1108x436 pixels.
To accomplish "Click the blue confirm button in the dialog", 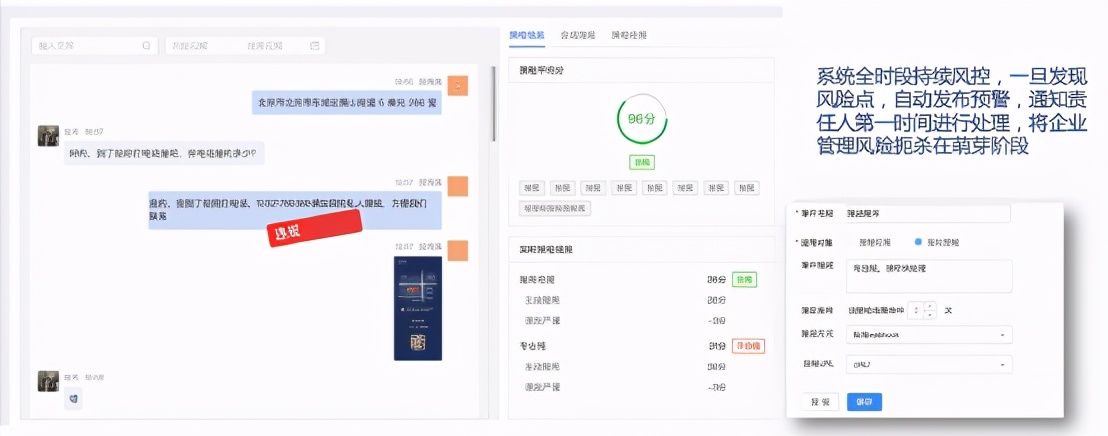I will pyautogui.click(x=864, y=402).
